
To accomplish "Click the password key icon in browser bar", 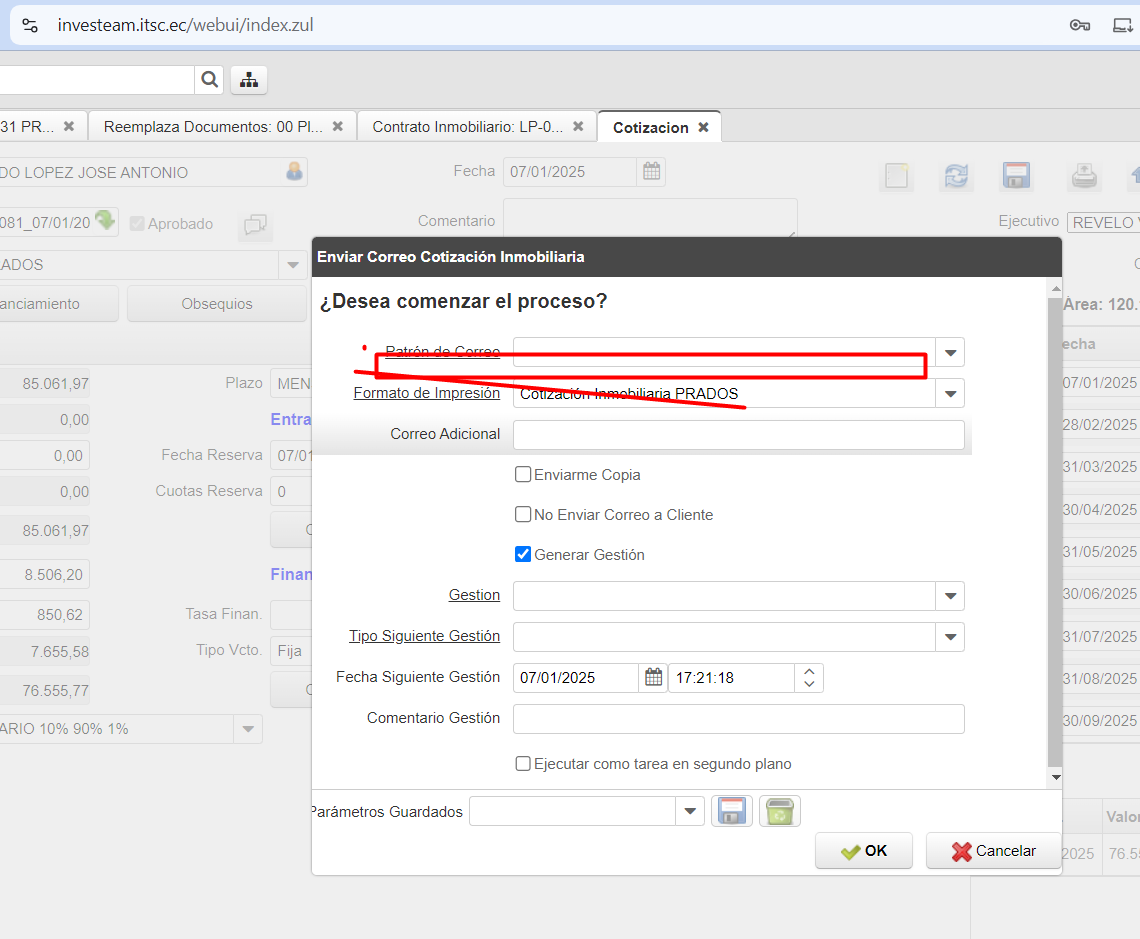I will (1079, 25).
